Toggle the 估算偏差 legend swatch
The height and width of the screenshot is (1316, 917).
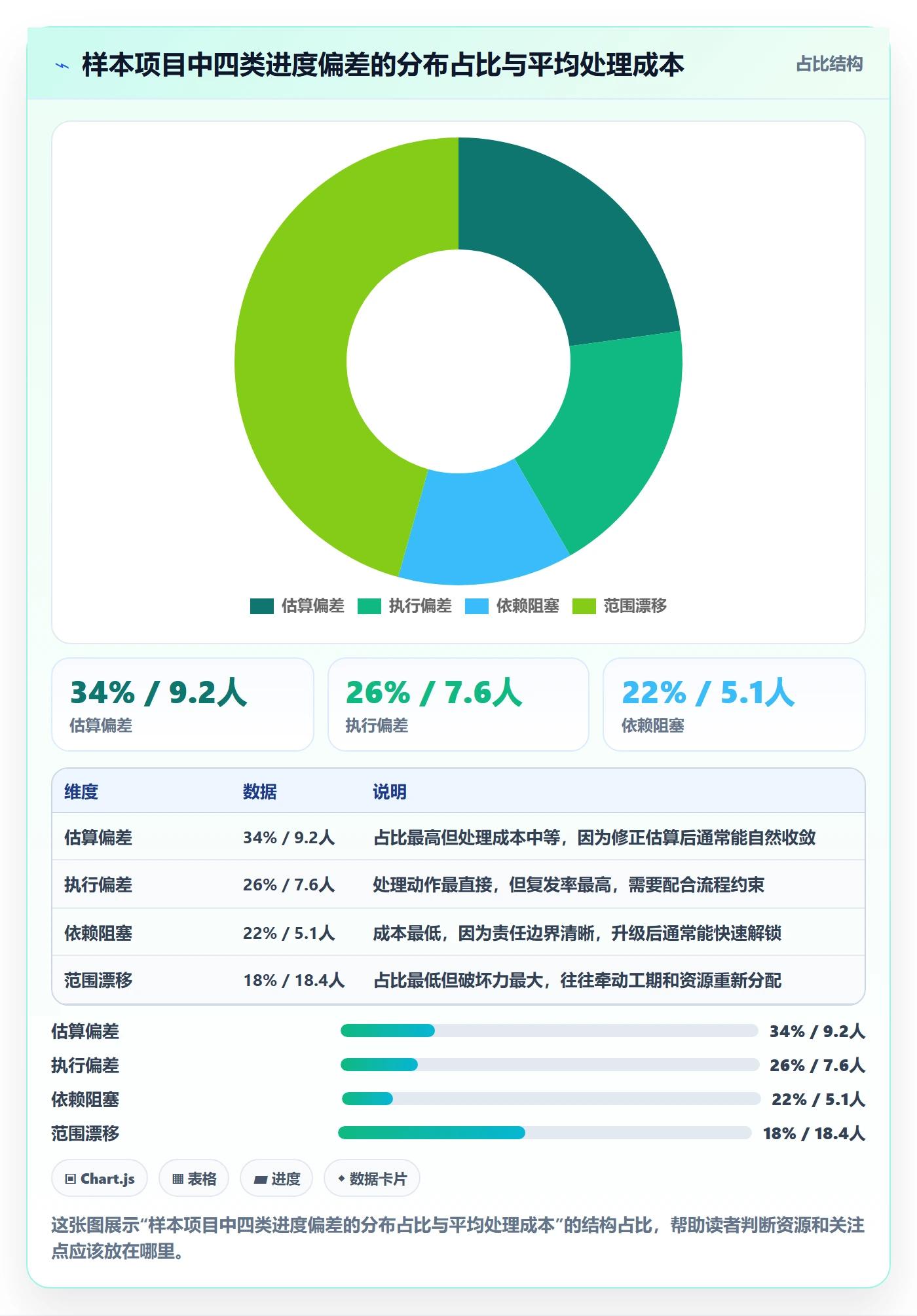click(x=261, y=606)
